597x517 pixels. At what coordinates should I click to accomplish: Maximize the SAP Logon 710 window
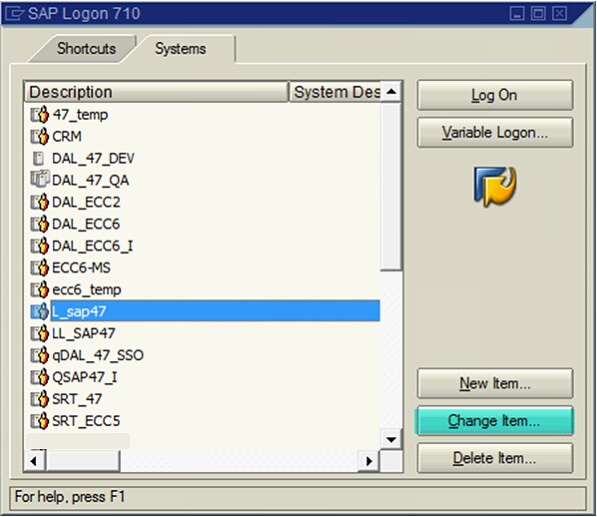pyautogui.click(x=538, y=14)
